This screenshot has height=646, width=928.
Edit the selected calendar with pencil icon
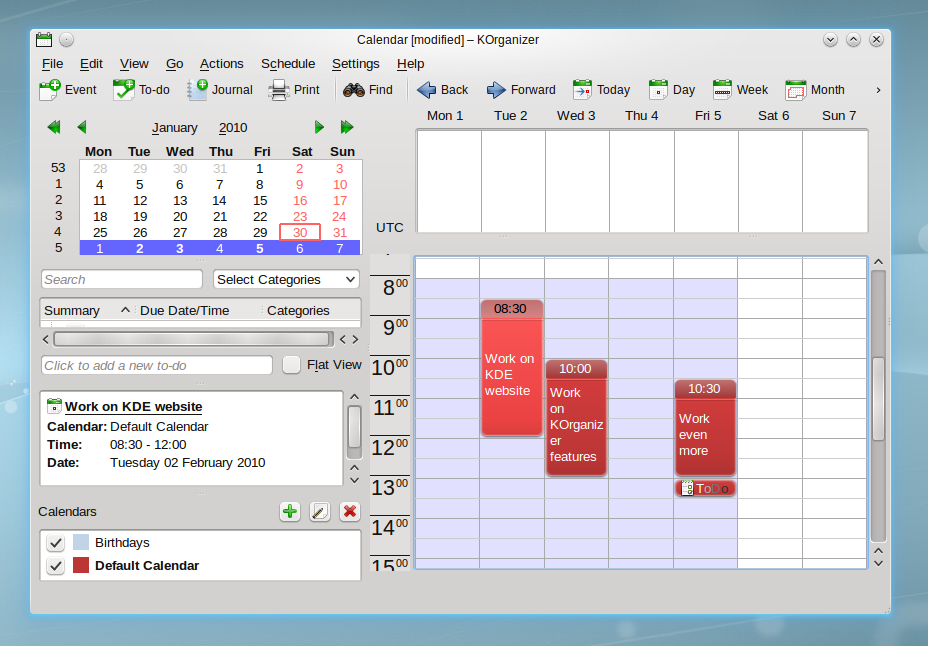[x=320, y=511]
